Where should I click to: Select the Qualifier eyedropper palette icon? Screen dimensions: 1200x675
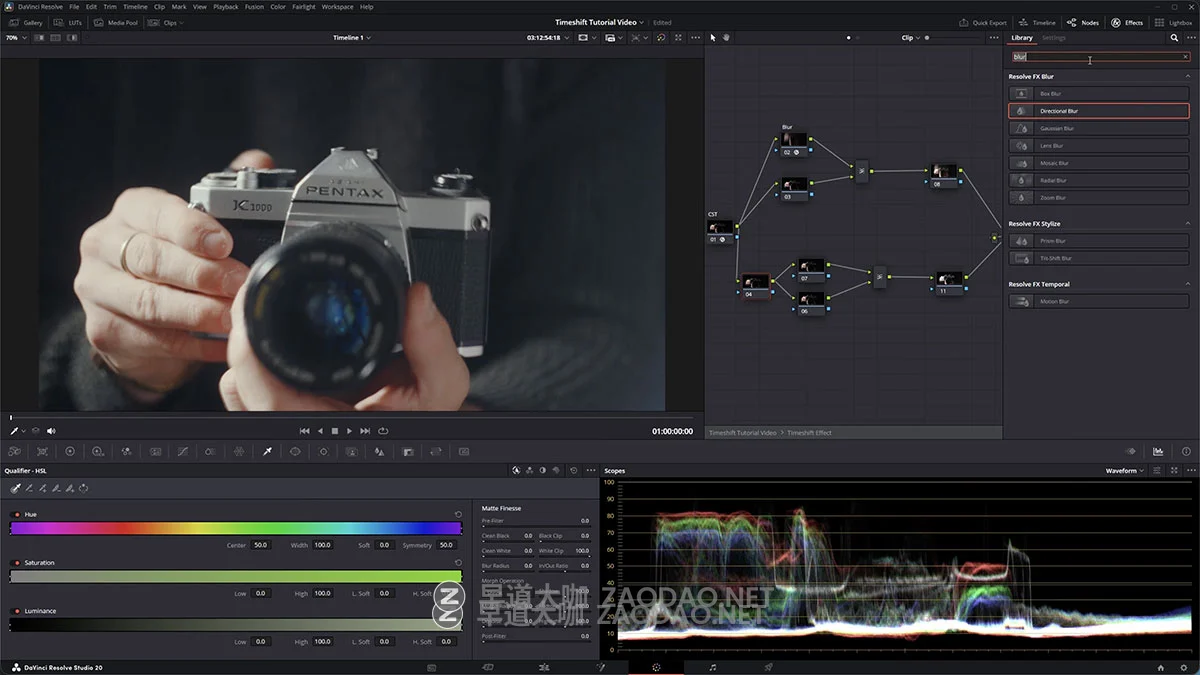[x=267, y=452]
